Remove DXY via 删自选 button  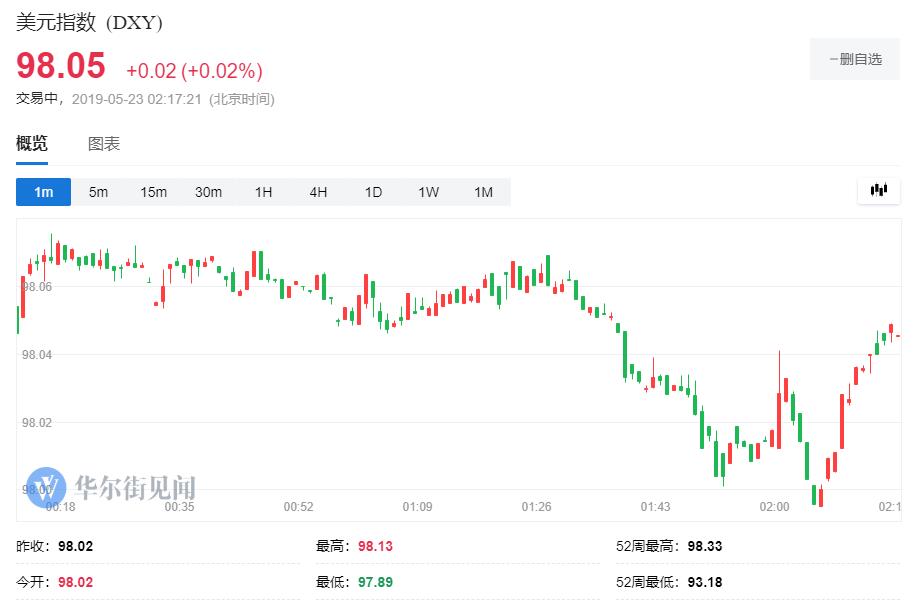pyautogui.click(x=855, y=59)
